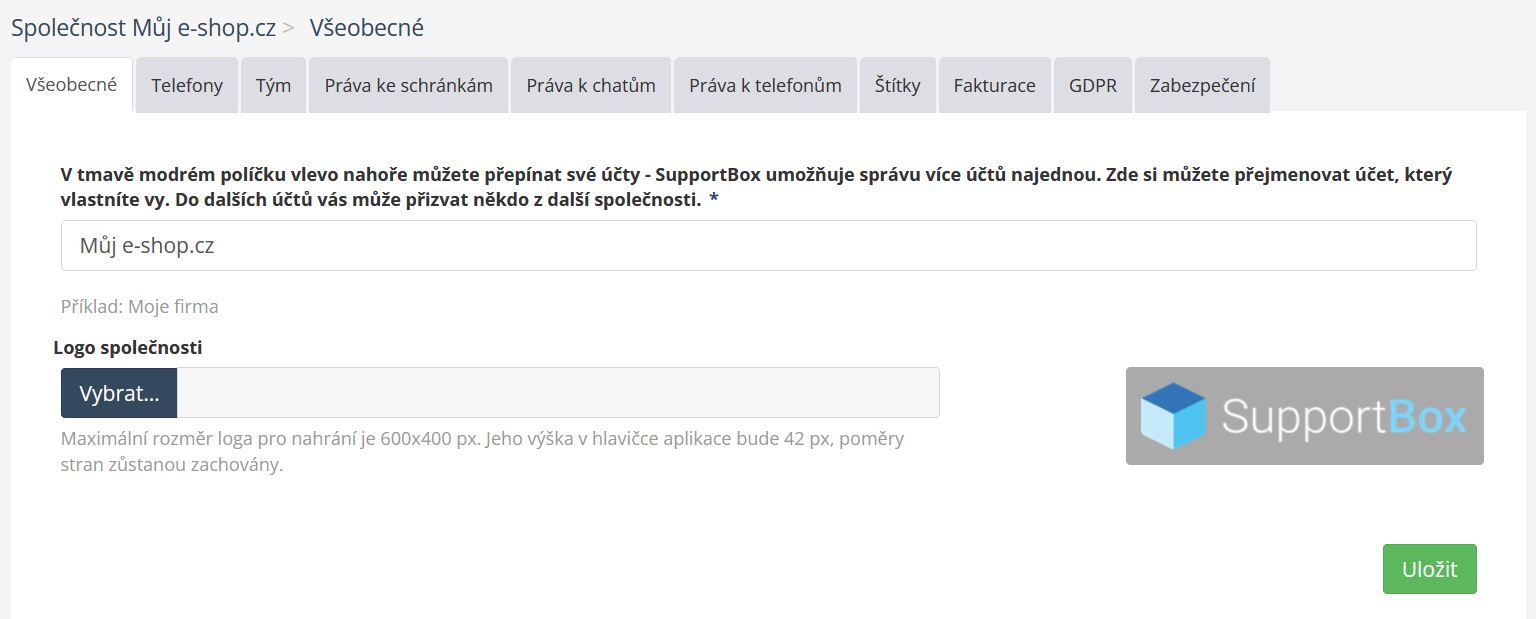This screenshot has height=619, width=1536.
Task: Select the GDPR tab
Action: (x=1092, y=85)
